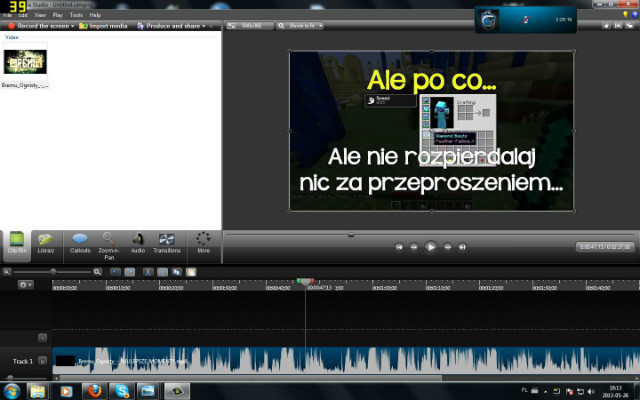
Task: Select the video clip thumbnail in Clip Bin
Action: tap(25, 62)
